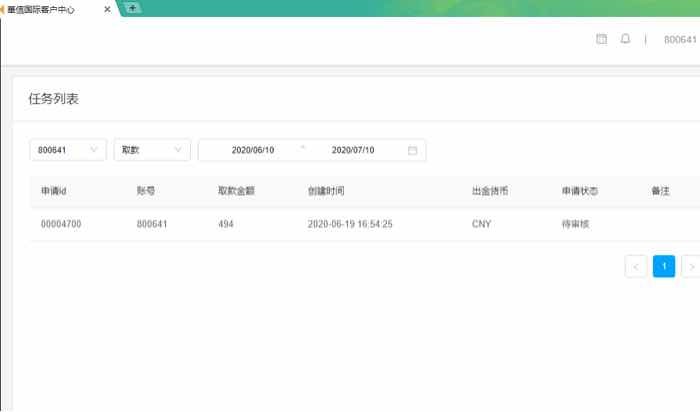Select application id 00004700 cell

[x=61, y=224]
